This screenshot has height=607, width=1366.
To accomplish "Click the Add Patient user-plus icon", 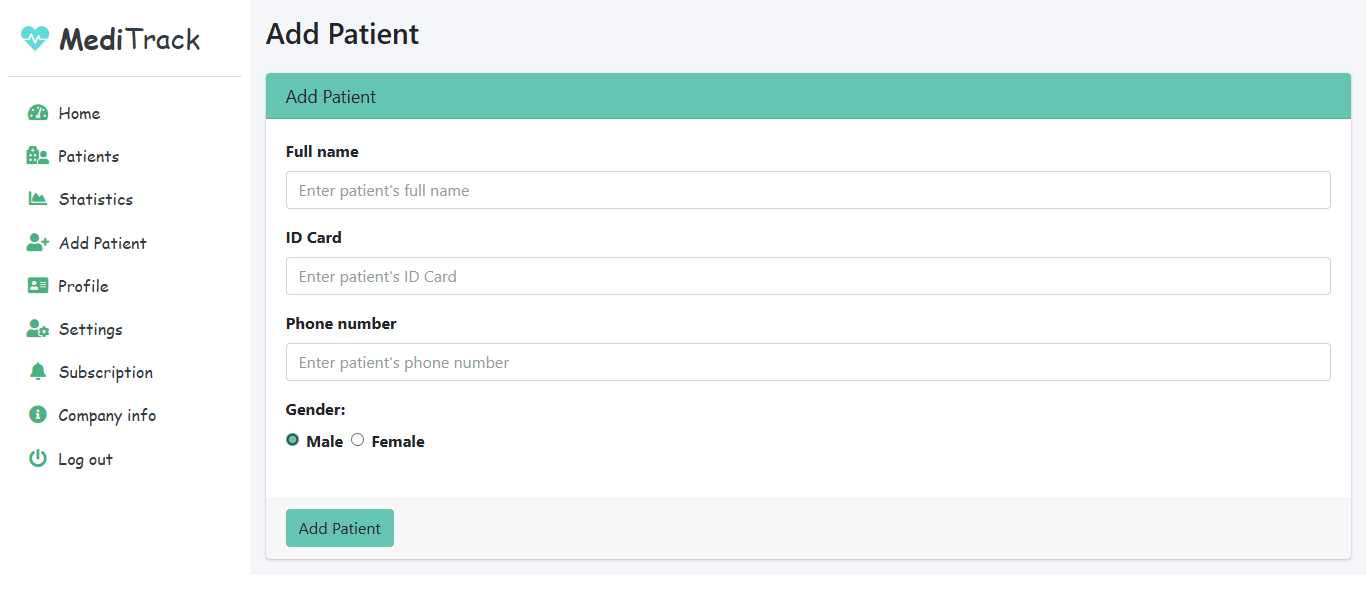I will (38, 243).
